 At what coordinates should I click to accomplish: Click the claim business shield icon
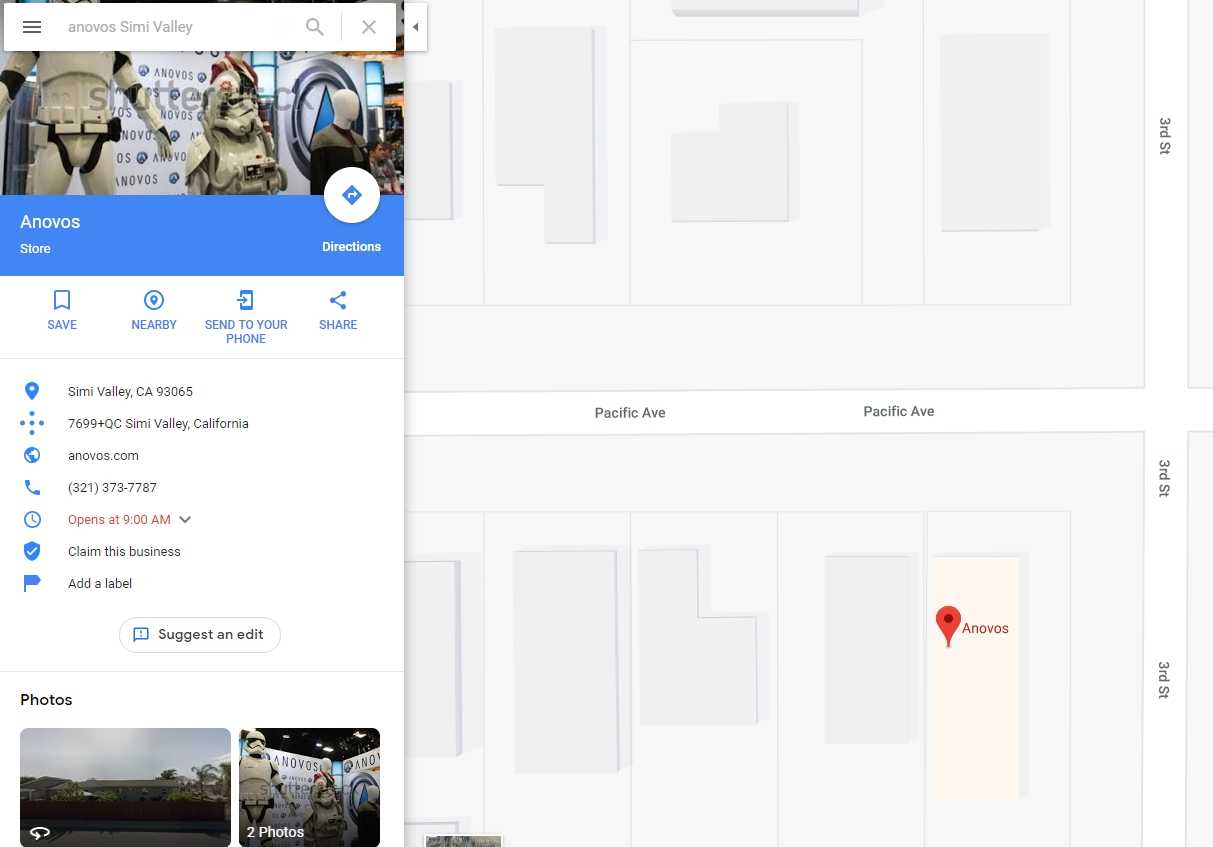[32, 551]
